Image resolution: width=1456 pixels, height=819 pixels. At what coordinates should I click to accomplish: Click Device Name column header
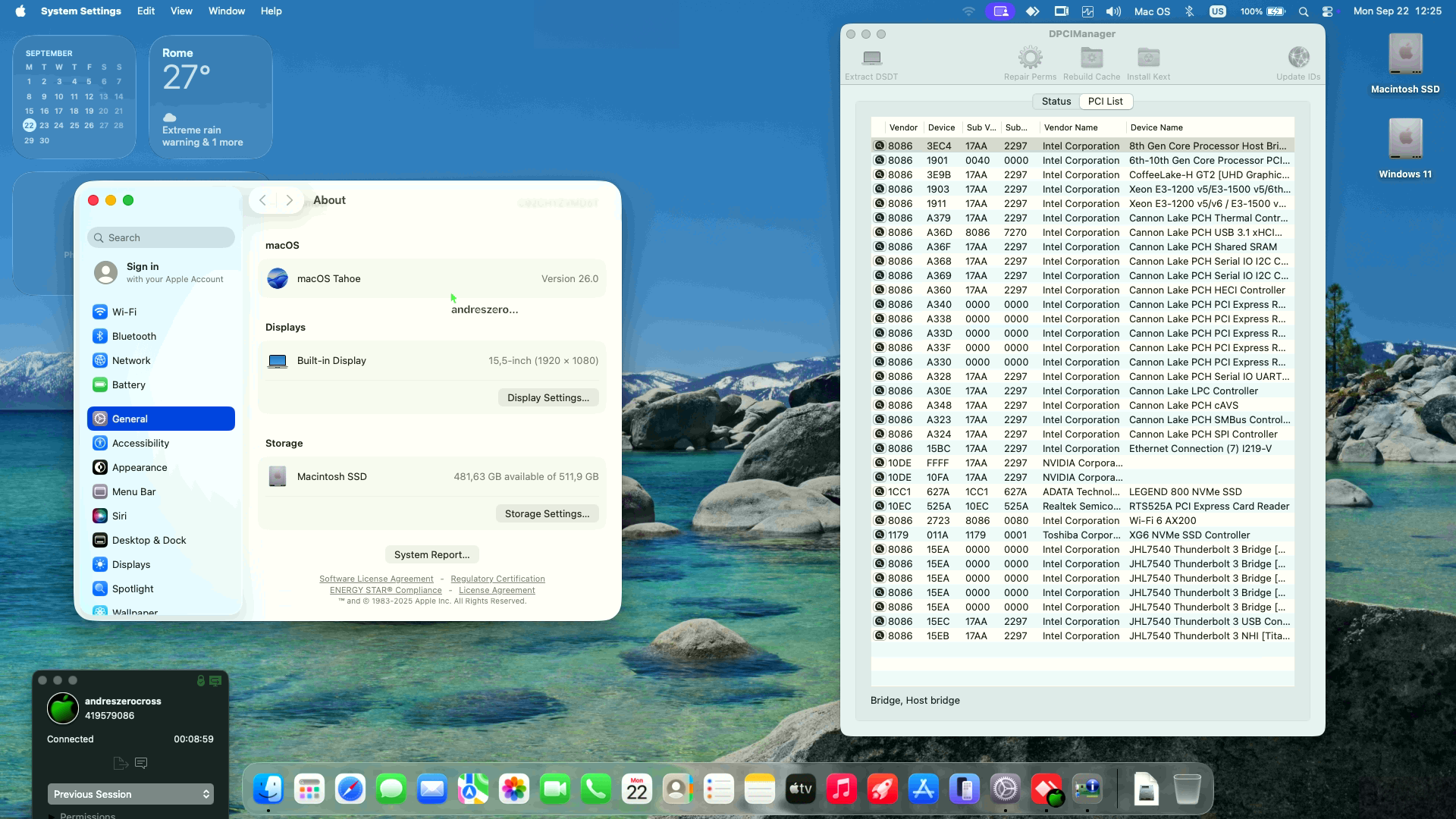[x=1209, y=127]
